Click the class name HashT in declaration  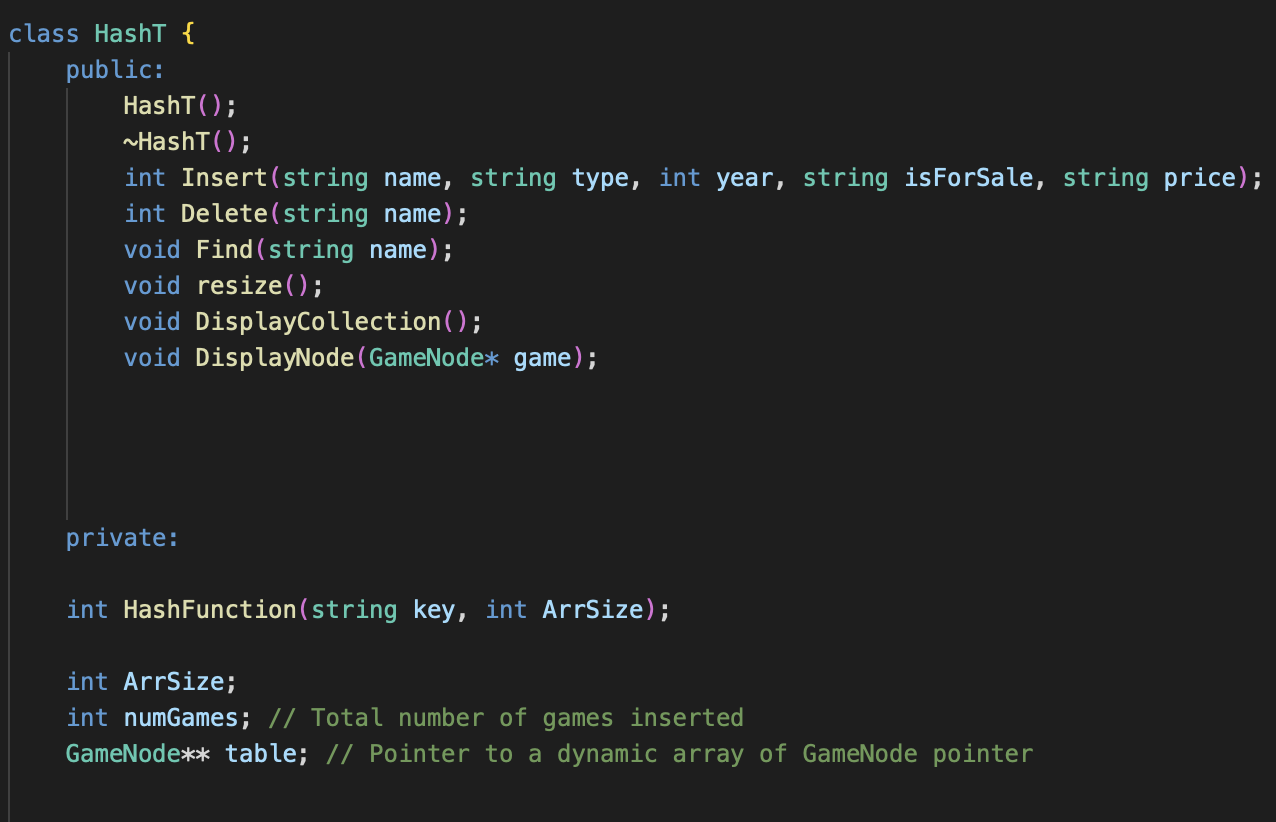pyautogui.click(x=131, y=33)
